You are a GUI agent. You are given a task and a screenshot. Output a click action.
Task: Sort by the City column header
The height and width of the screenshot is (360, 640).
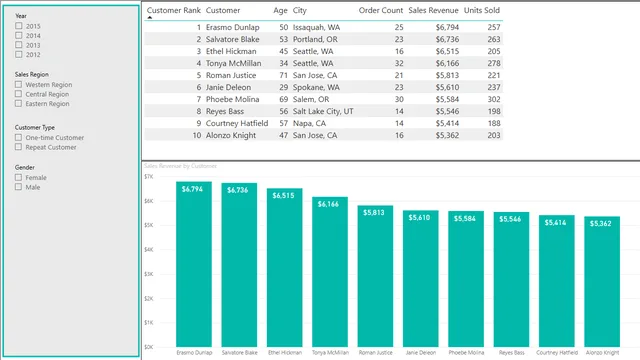click(x=300, y=10)
